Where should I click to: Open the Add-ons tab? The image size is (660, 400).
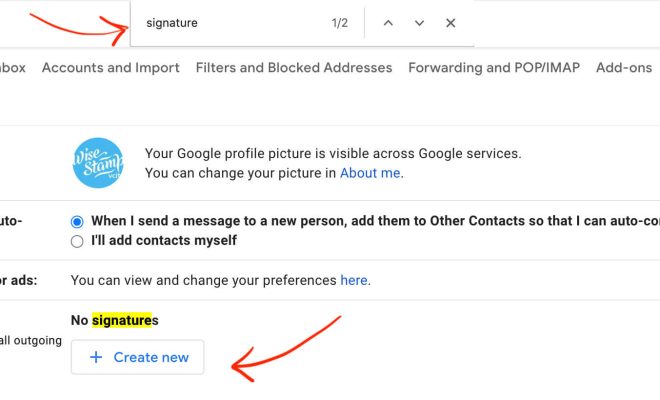tap(624, 67)
